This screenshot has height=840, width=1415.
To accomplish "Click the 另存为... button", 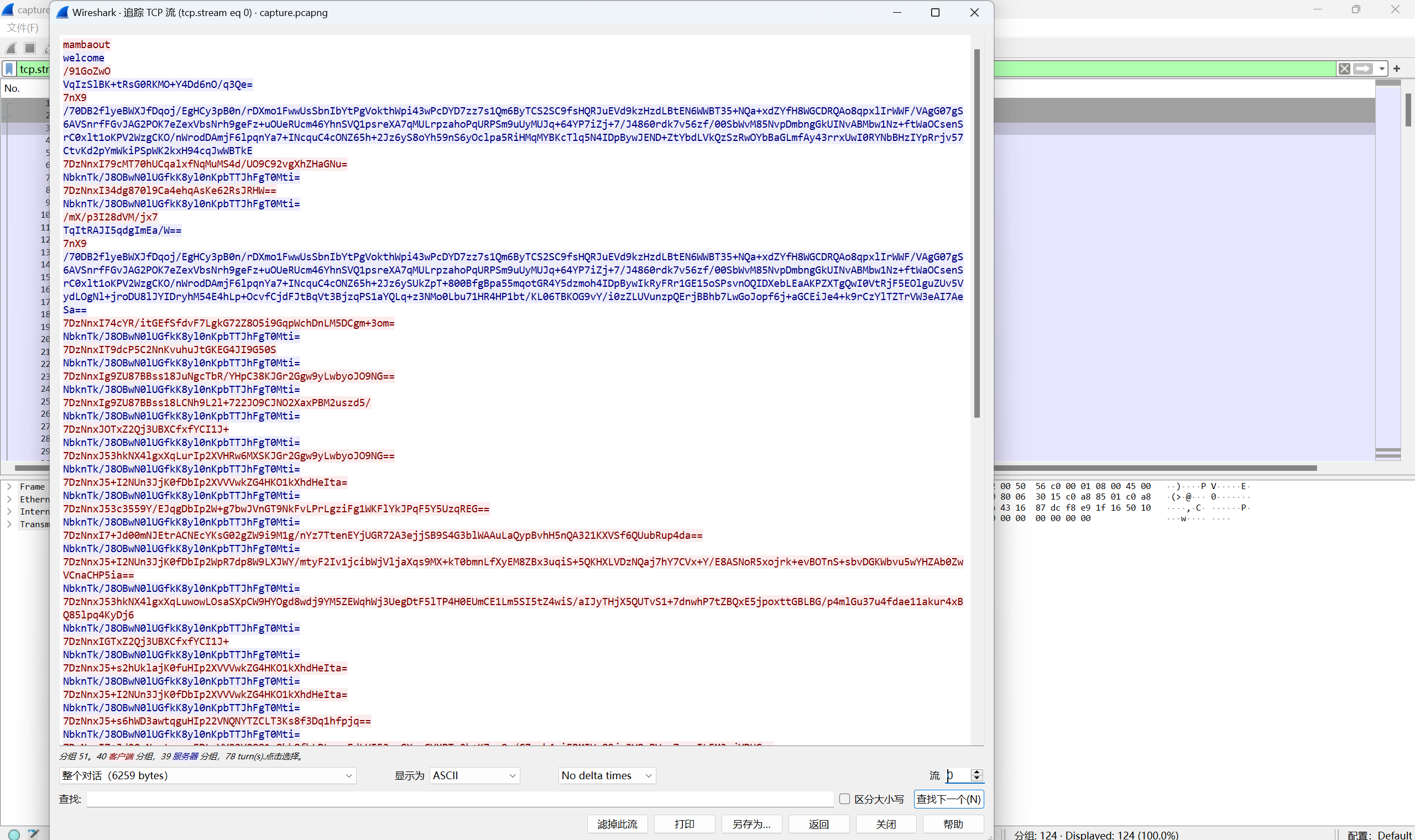I will 752,824.
